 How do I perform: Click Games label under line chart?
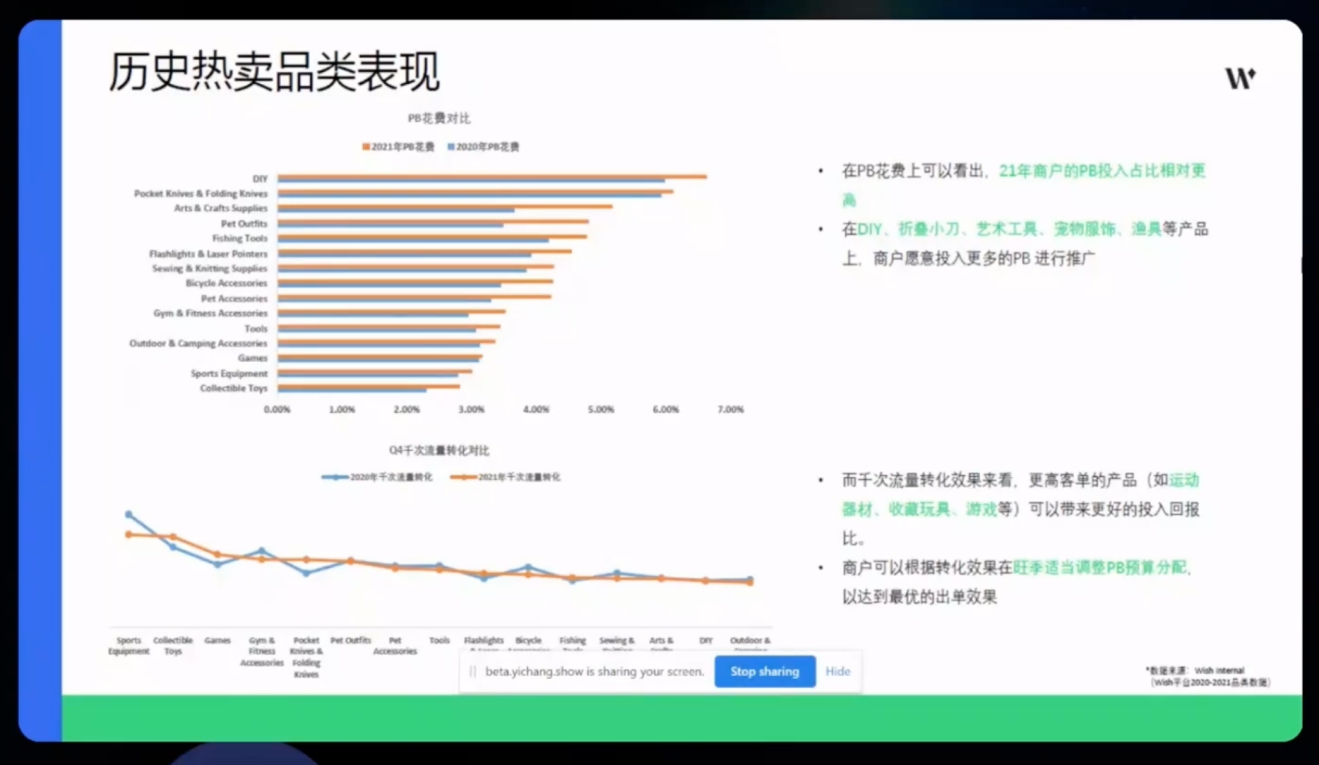[217, 640]
